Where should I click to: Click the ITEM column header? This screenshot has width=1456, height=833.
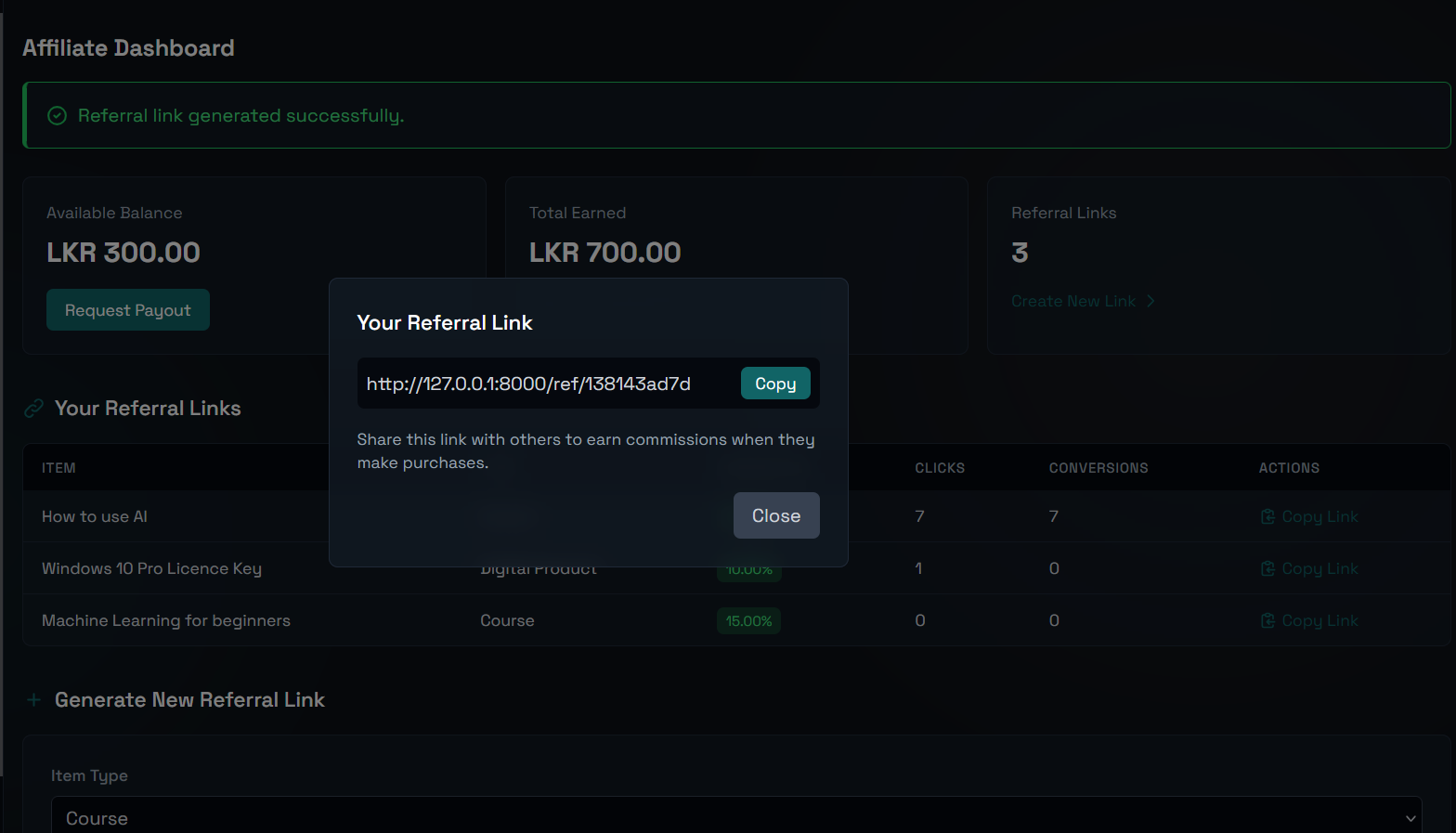tap(58, 468)
